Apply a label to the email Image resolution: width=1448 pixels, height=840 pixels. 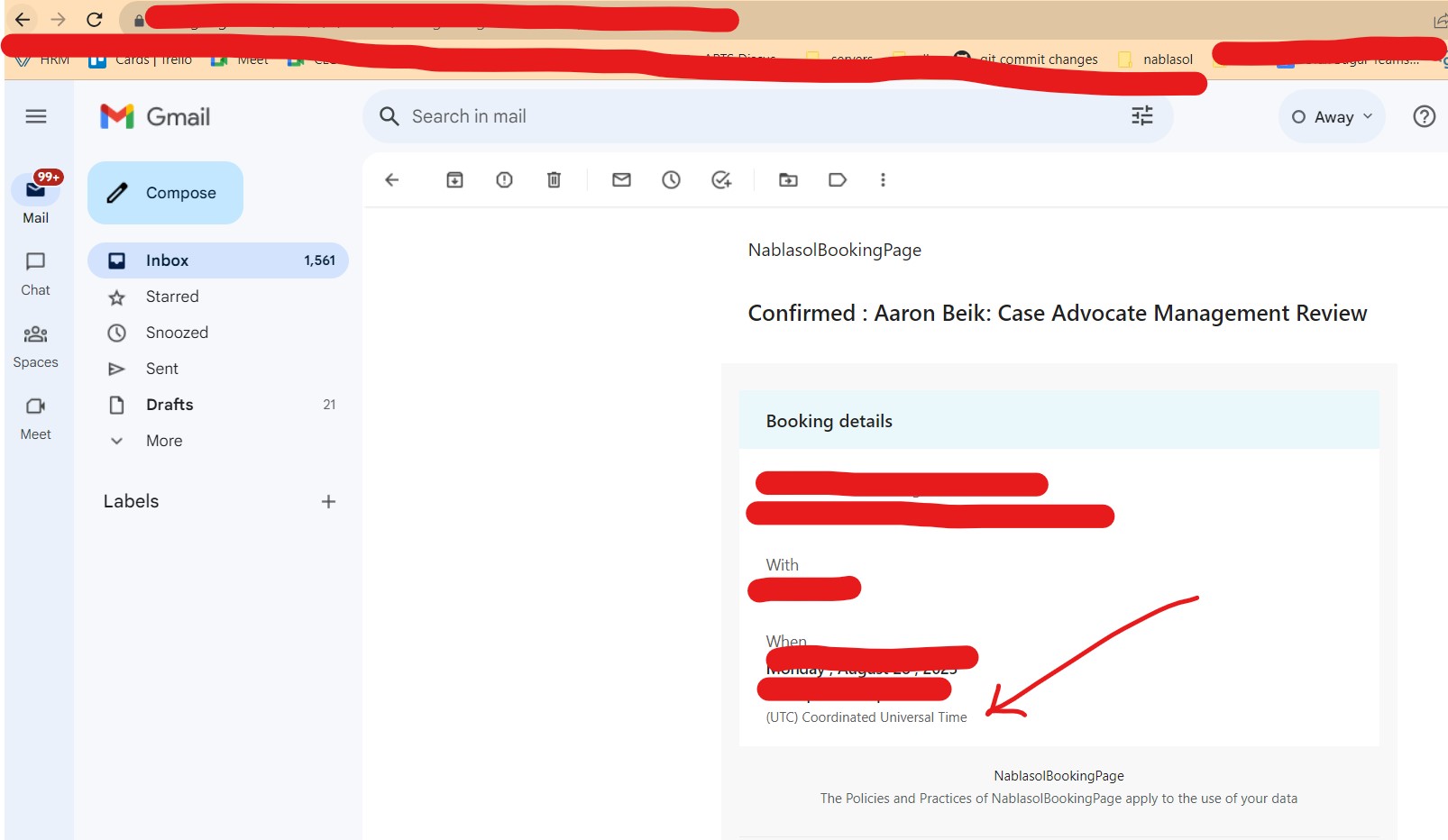(x=838, y=179)
